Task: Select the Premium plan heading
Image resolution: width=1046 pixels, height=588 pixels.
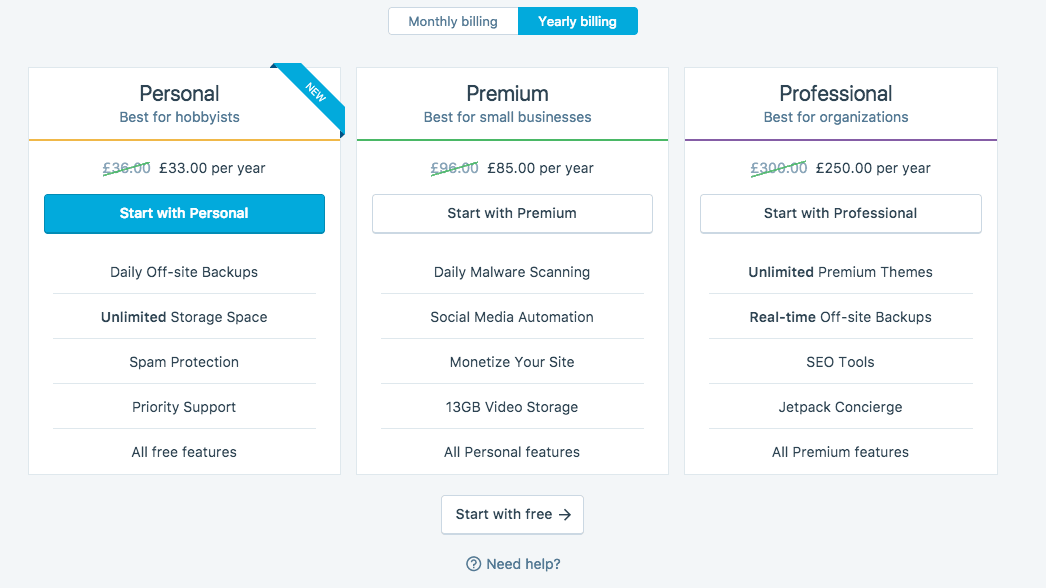Action: [x=508, y=93]
